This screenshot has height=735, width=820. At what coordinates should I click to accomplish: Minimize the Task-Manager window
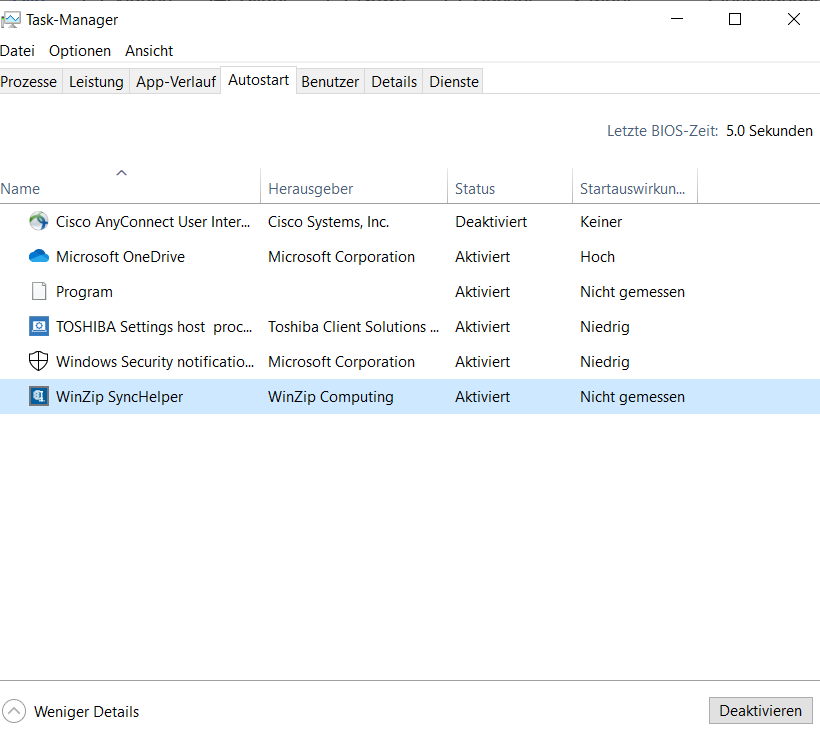coord(677,19)
